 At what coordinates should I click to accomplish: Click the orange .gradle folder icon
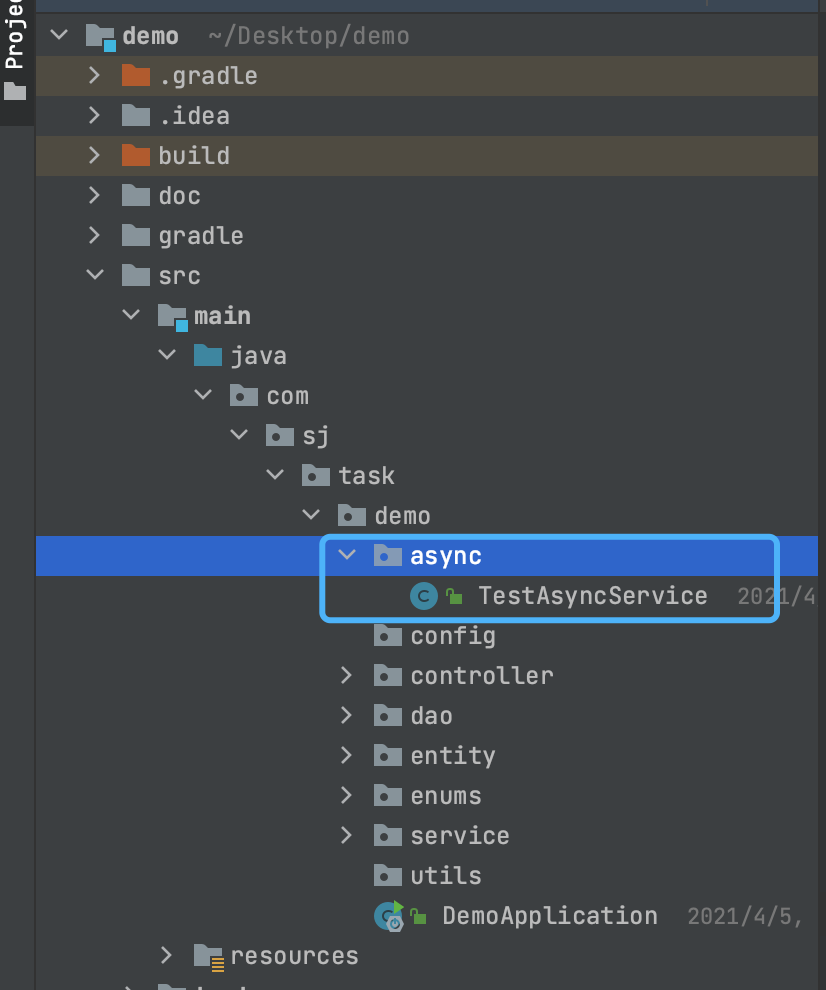[x=135, y=76]
